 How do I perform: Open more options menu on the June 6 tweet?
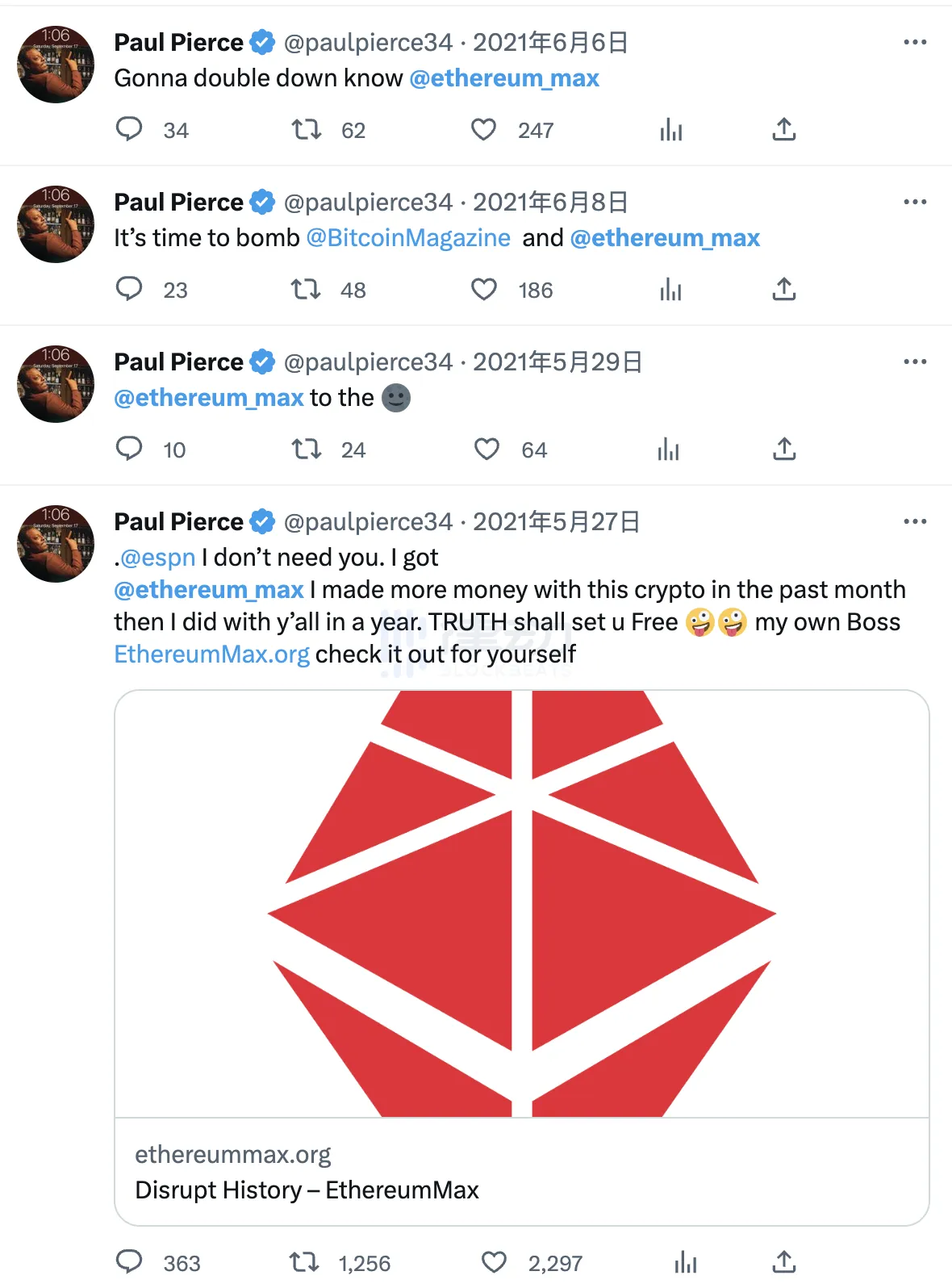pyautogui.click(x=915, y=41)
